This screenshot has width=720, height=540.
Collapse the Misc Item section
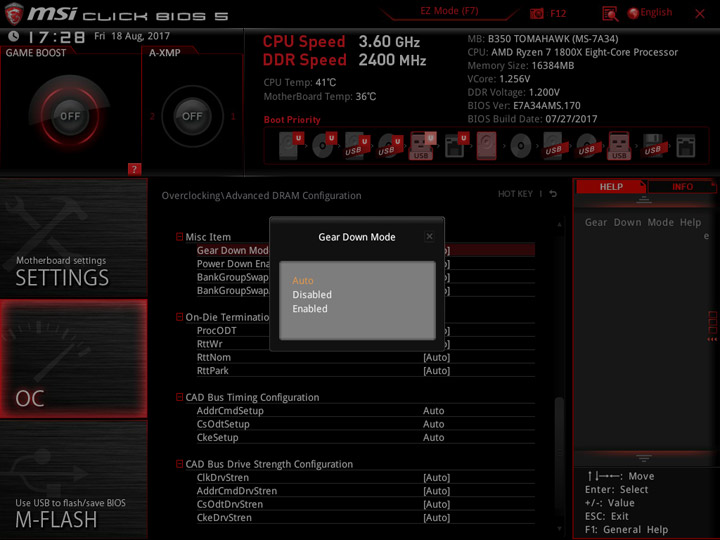click(180, 237)
